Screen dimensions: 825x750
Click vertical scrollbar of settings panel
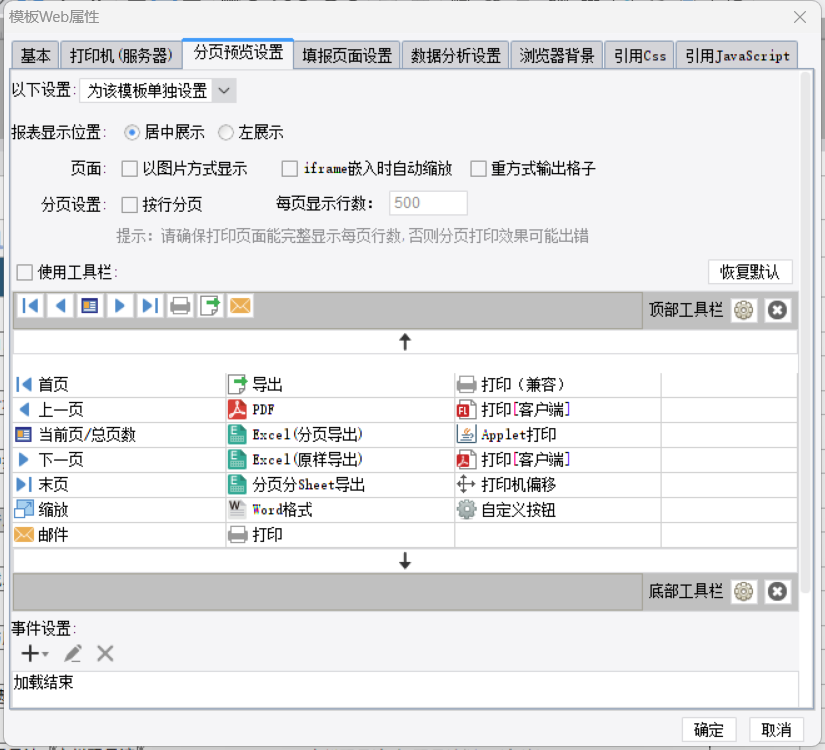(x=805, y=332)
